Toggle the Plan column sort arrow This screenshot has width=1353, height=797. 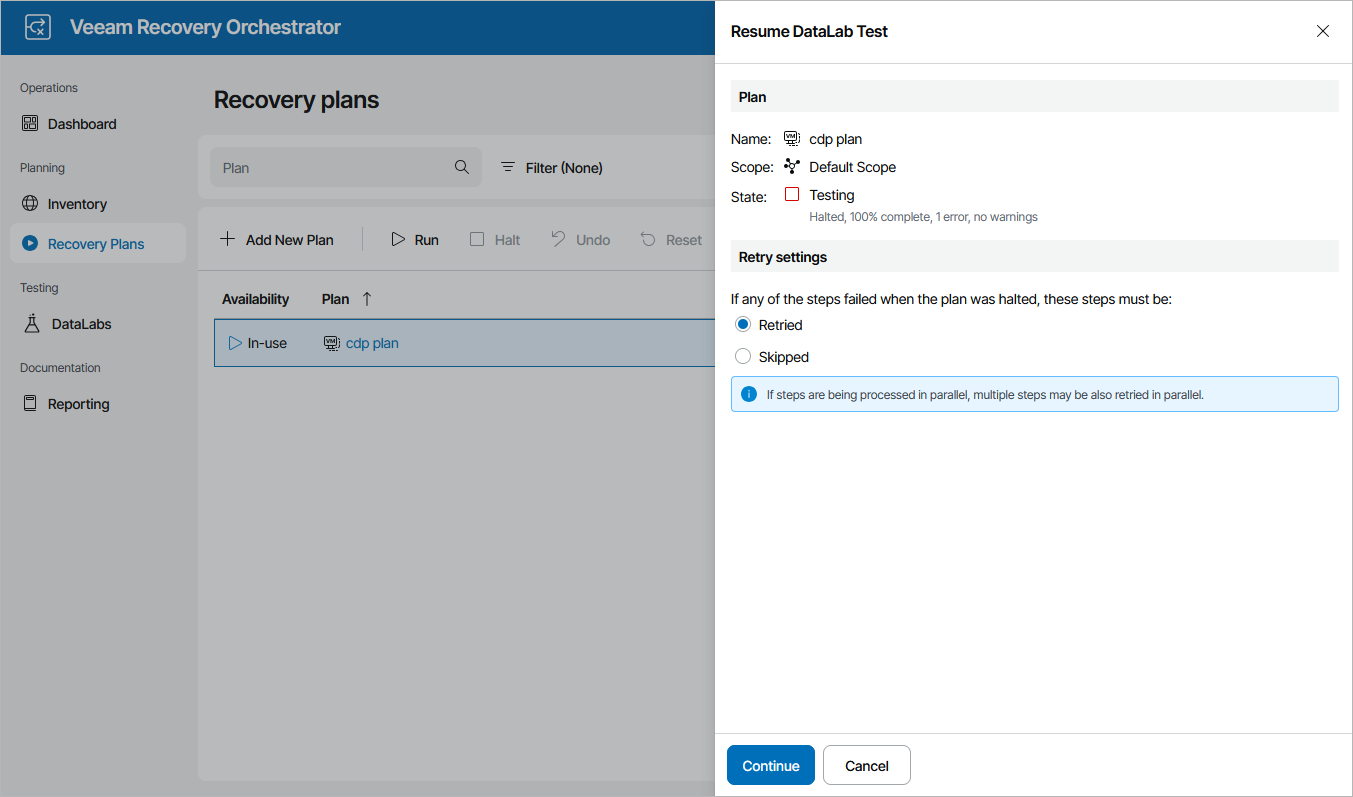click(x=367, y=298)
